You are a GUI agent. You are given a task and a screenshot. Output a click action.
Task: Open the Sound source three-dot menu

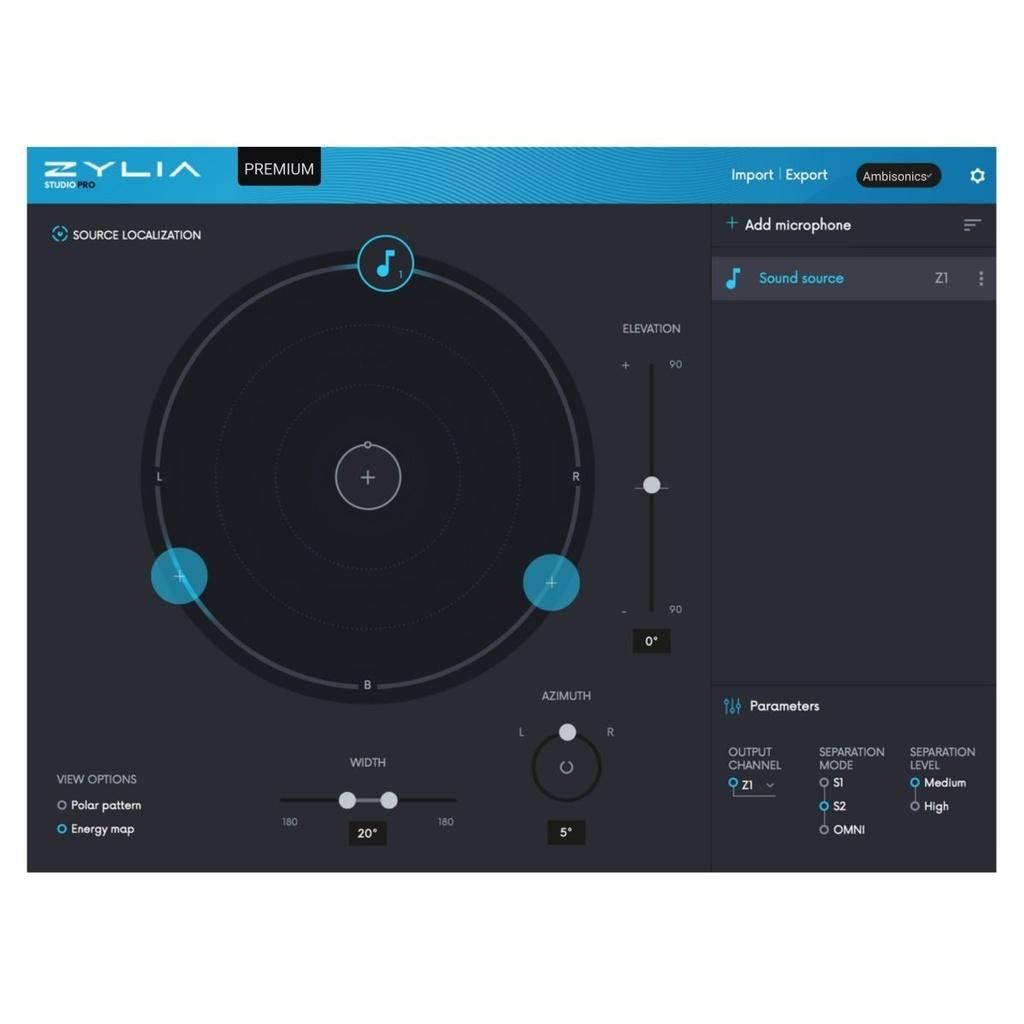980,278
